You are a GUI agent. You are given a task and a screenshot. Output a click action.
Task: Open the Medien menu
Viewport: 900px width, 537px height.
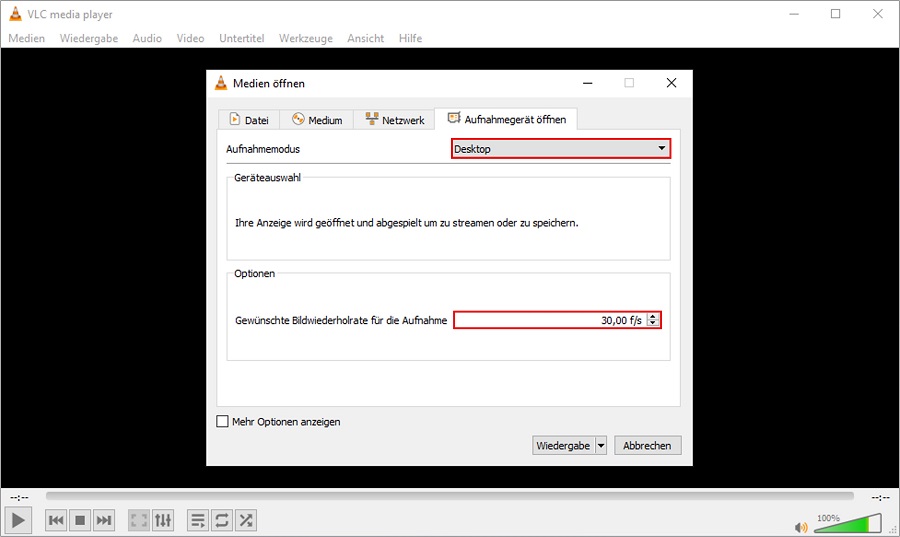(26, 38)
